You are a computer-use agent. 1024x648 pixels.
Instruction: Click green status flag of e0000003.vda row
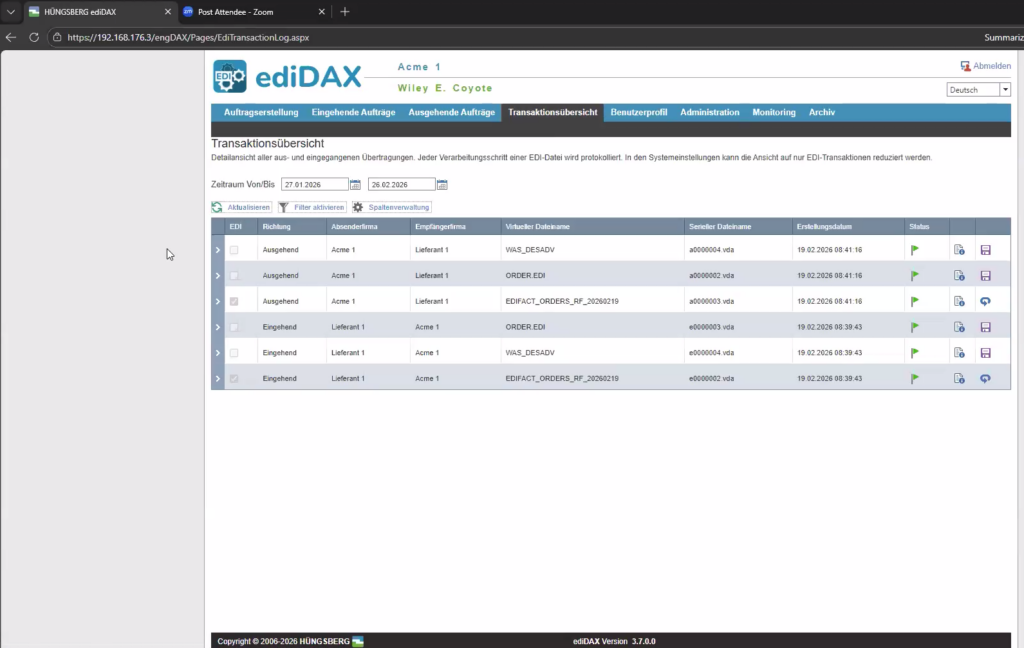[x=914, y=328]
